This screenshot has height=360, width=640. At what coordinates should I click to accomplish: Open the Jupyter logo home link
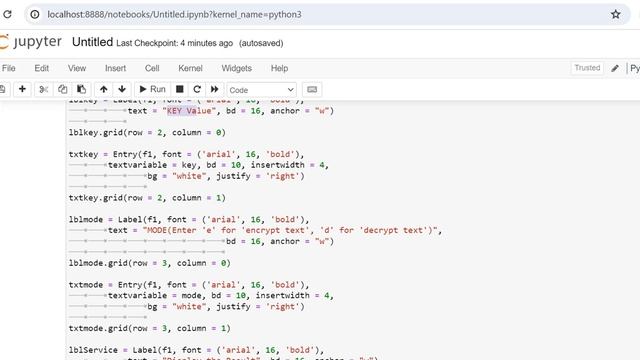(31, 42)
